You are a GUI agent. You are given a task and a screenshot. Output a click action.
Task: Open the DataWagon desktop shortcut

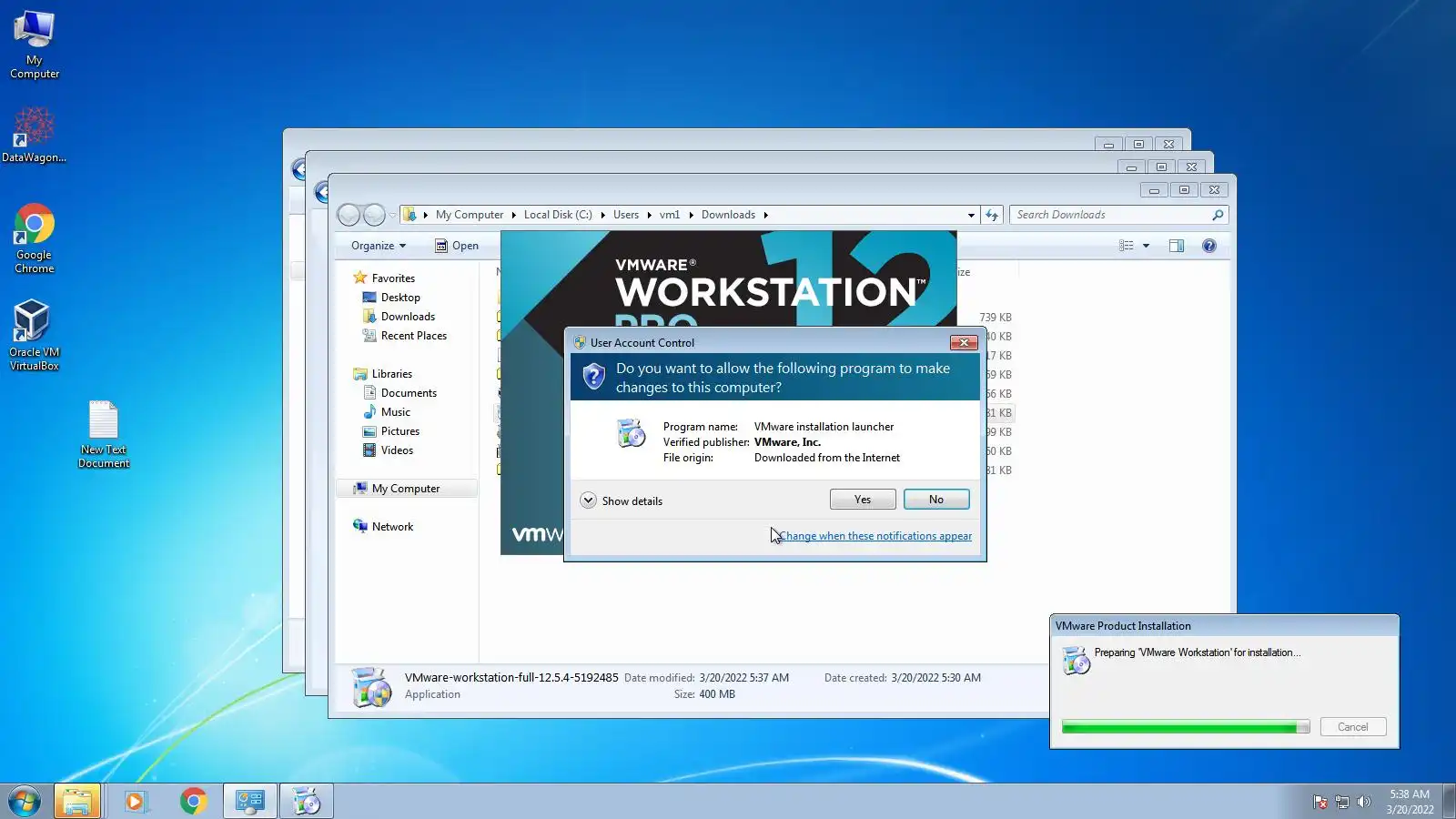pyautogui.click(x=34, y=135)
